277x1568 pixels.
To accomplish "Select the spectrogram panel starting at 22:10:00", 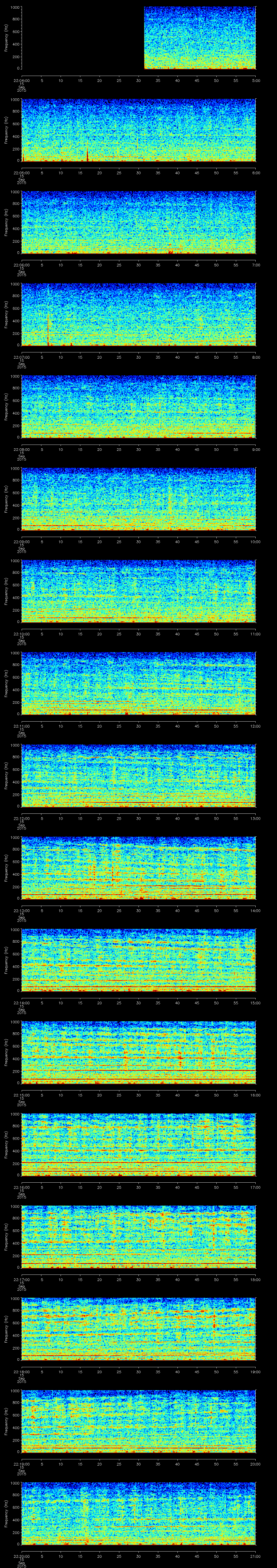I will pyautogui.click(x=139, y=591).
